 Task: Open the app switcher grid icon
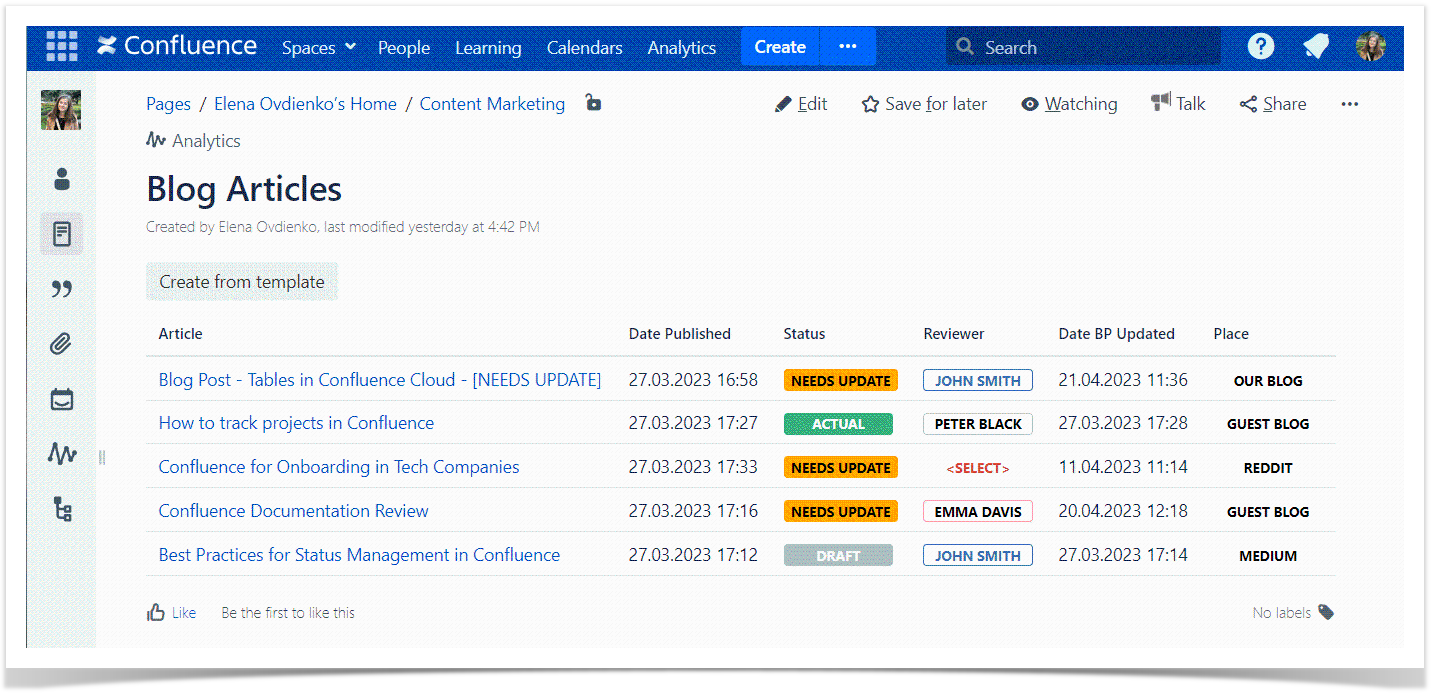(62, 47)
